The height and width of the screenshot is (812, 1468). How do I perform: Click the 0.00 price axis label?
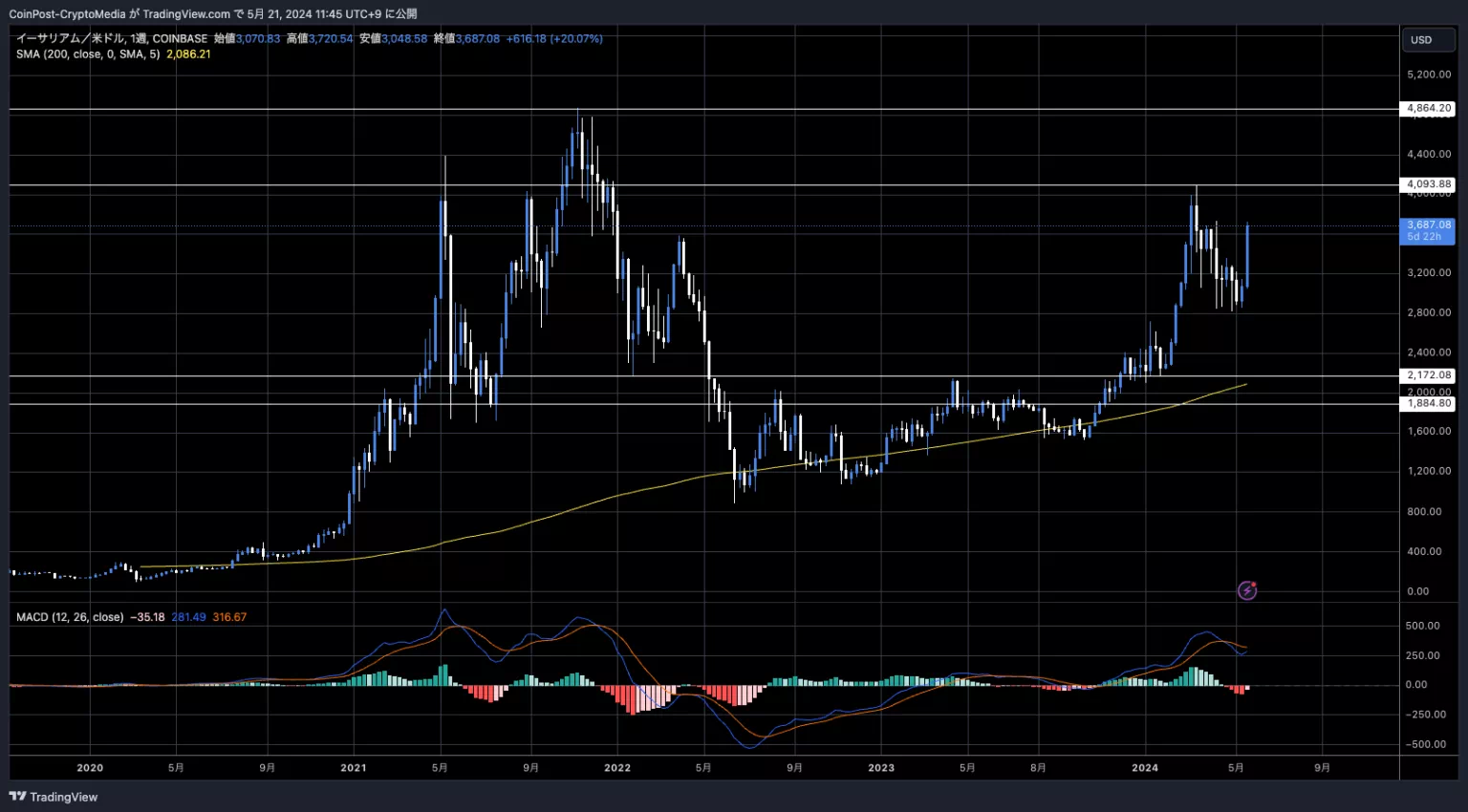click(x=1418, y=591)
